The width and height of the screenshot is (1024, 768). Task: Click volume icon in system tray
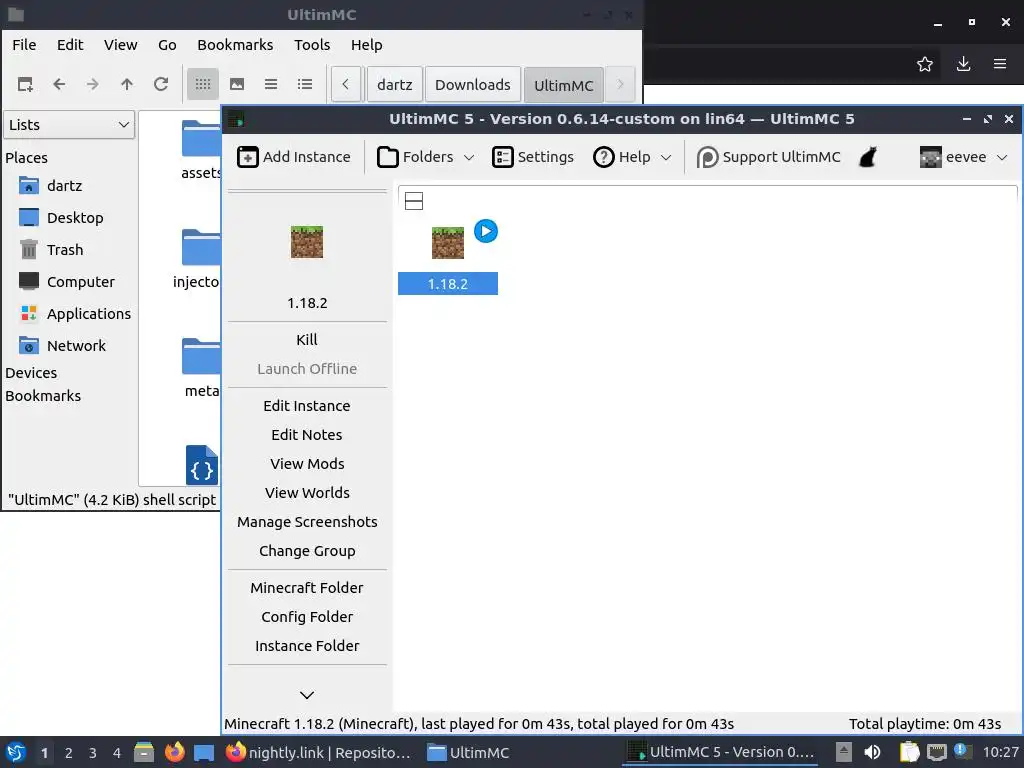coord(872,752)
